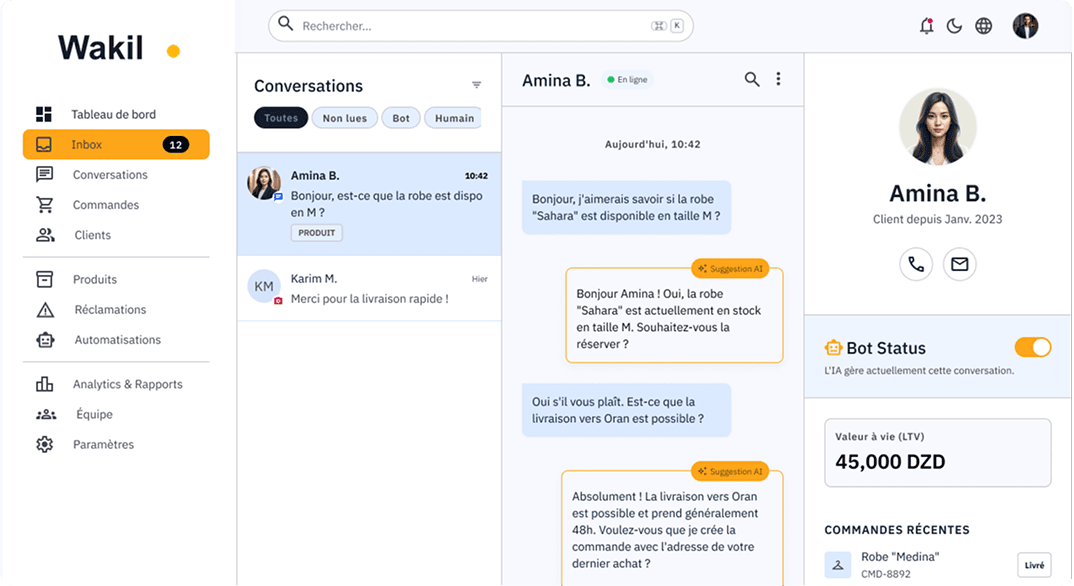
Task: Click the Automatisations robot icon
Action: click(45, 340)
